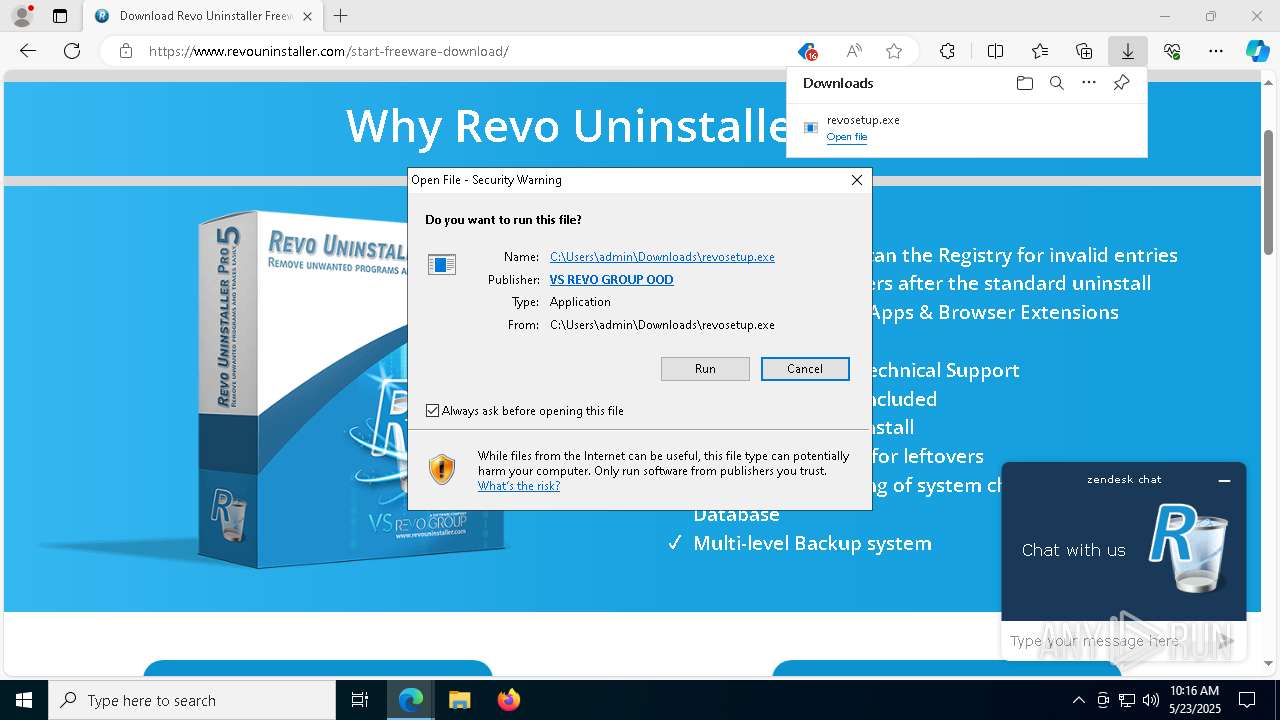The height and width of the screenshot is (720, 1280).
Task: Click the address bar URL
Action: click(329, 51)
